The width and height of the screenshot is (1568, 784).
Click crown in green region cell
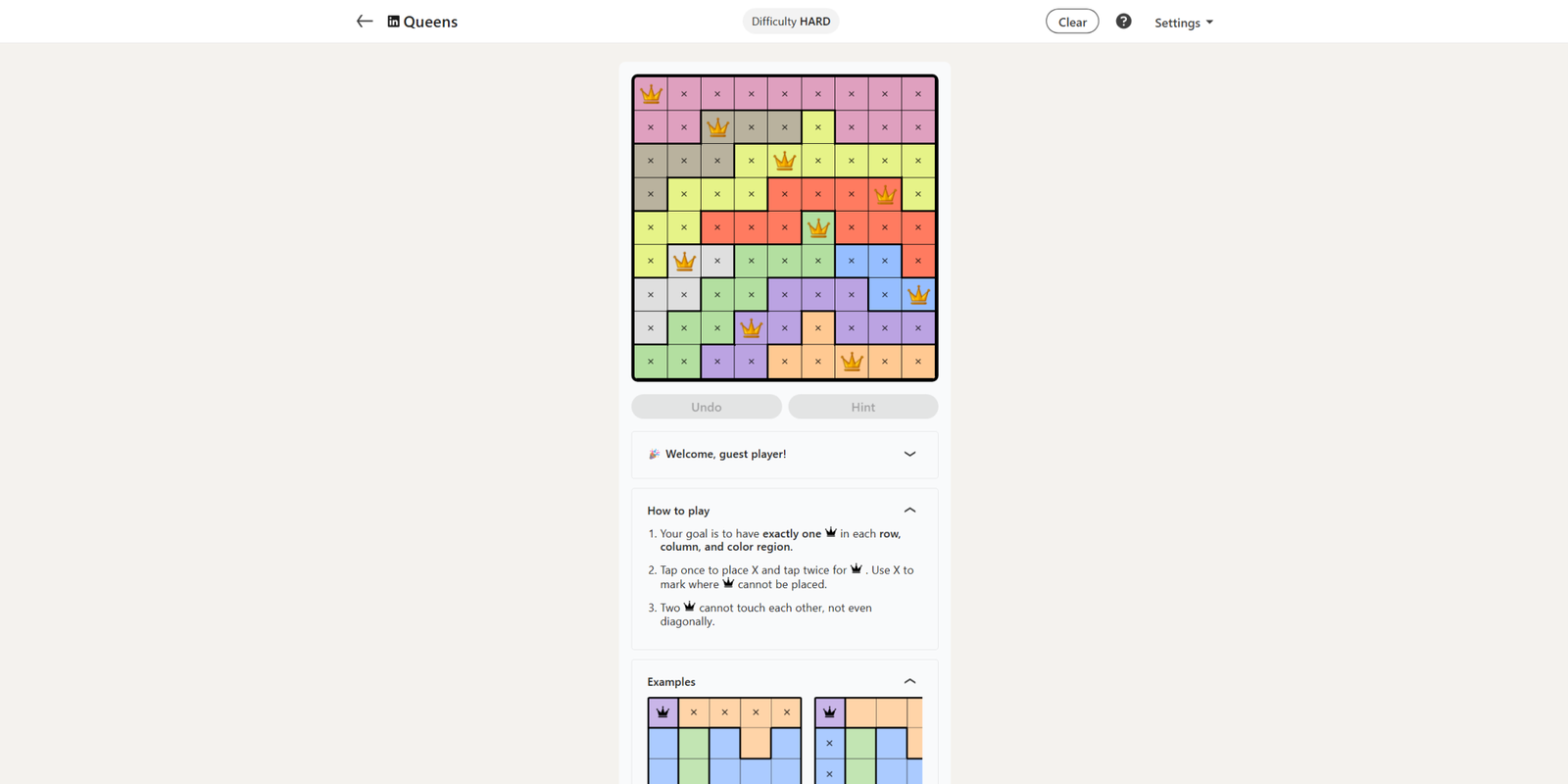tap(817, 228)
